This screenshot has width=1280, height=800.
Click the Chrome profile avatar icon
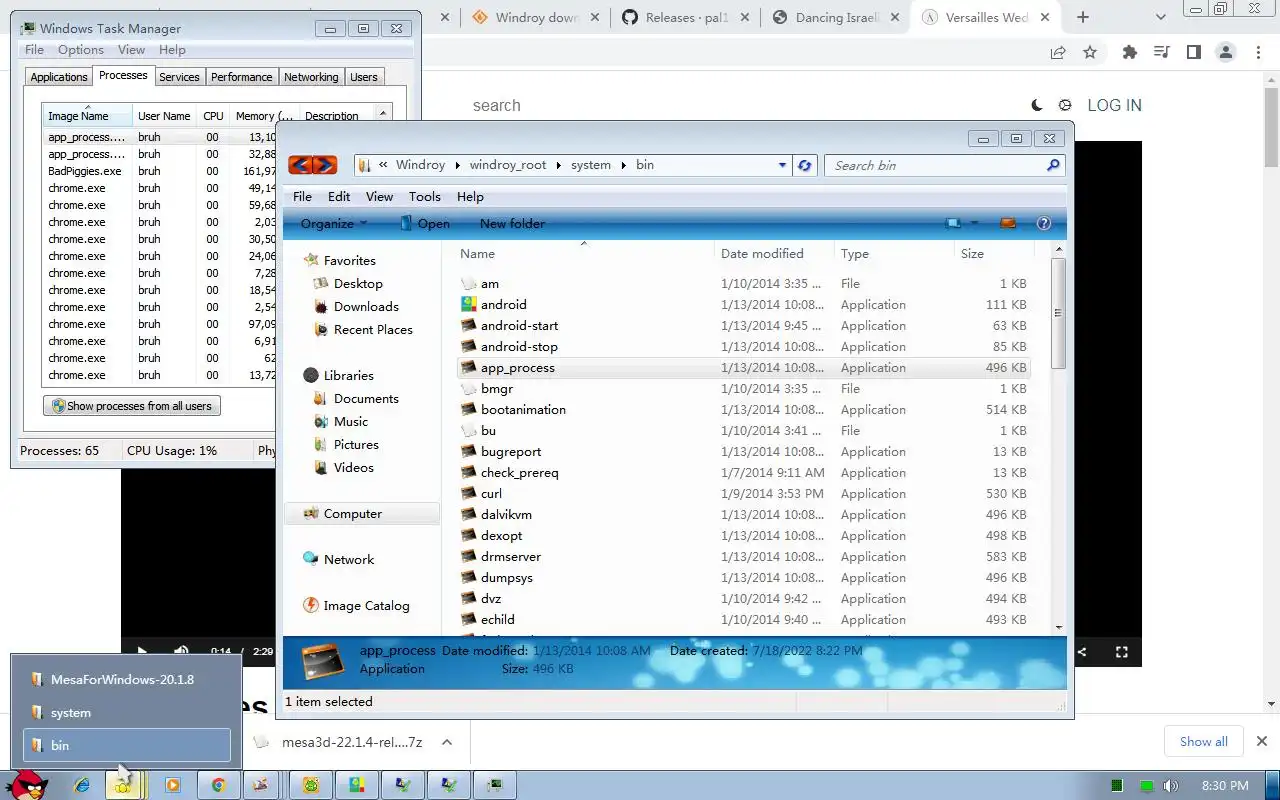pyautogui.click(x=1225, y=52)
